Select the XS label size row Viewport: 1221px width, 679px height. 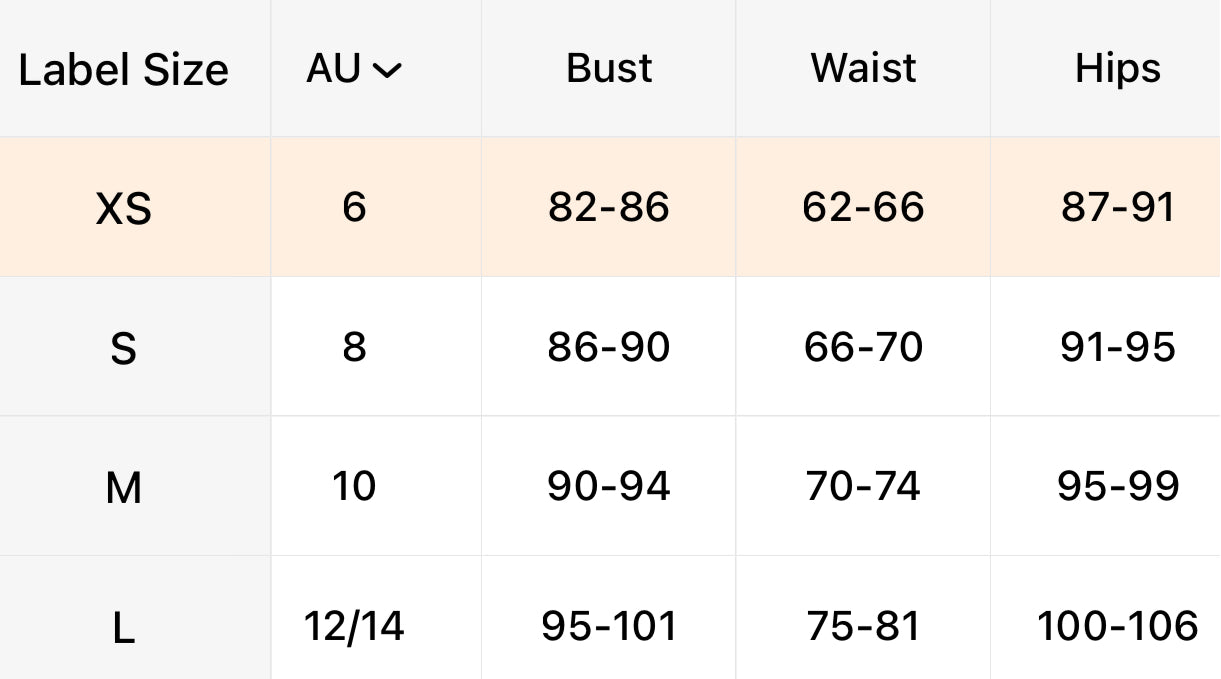(x=123, y=209)
